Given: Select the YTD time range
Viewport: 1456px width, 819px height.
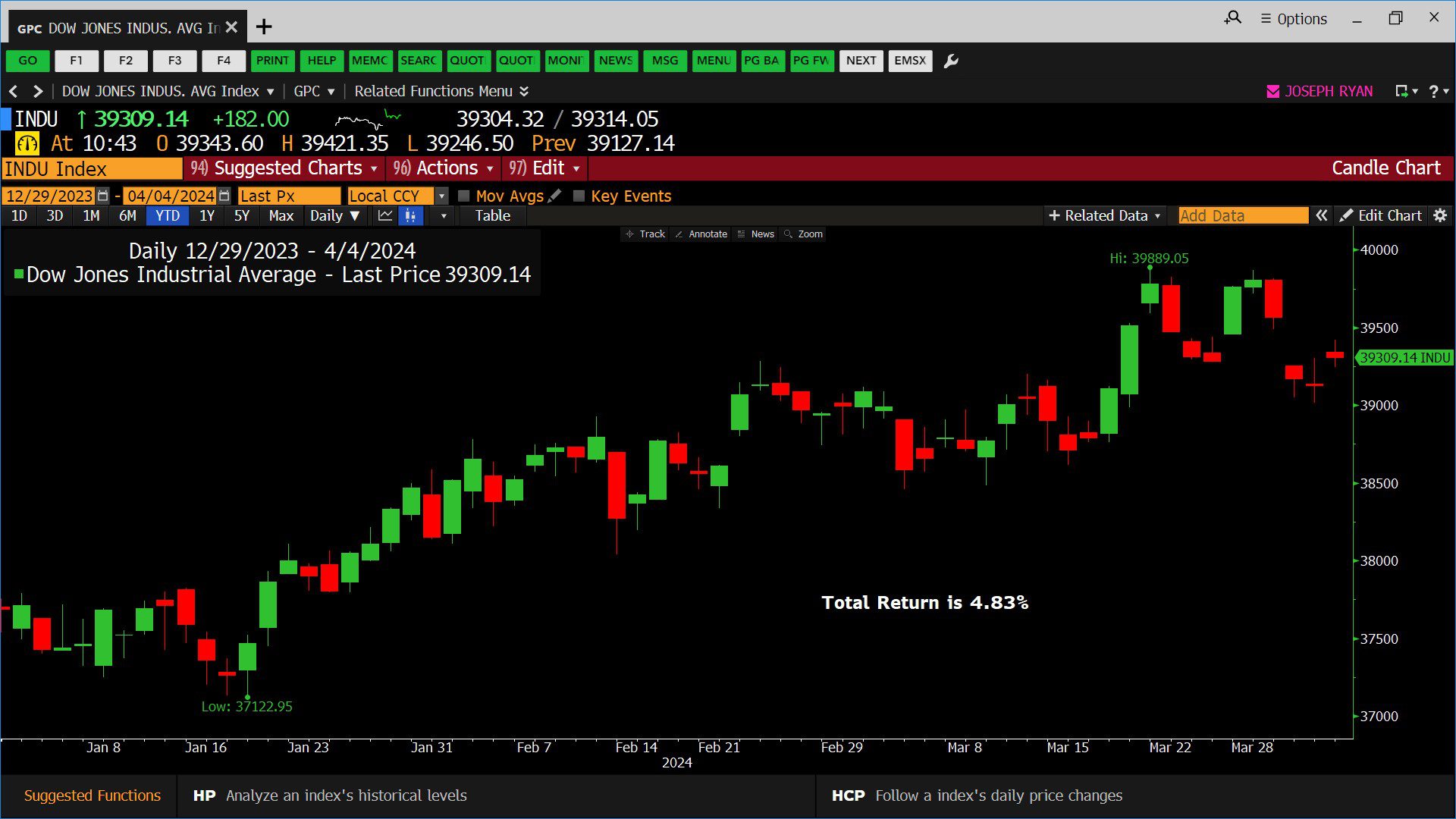Looking at the screenshot, I should (x=168, y=215).
